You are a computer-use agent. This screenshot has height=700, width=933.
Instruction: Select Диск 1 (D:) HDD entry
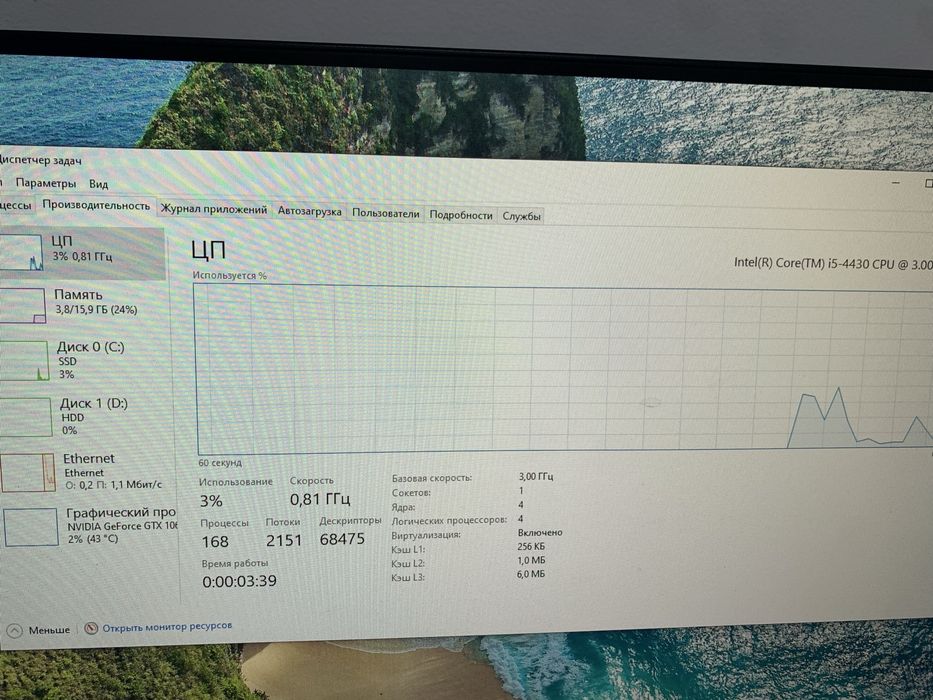(x=86, y=417)
